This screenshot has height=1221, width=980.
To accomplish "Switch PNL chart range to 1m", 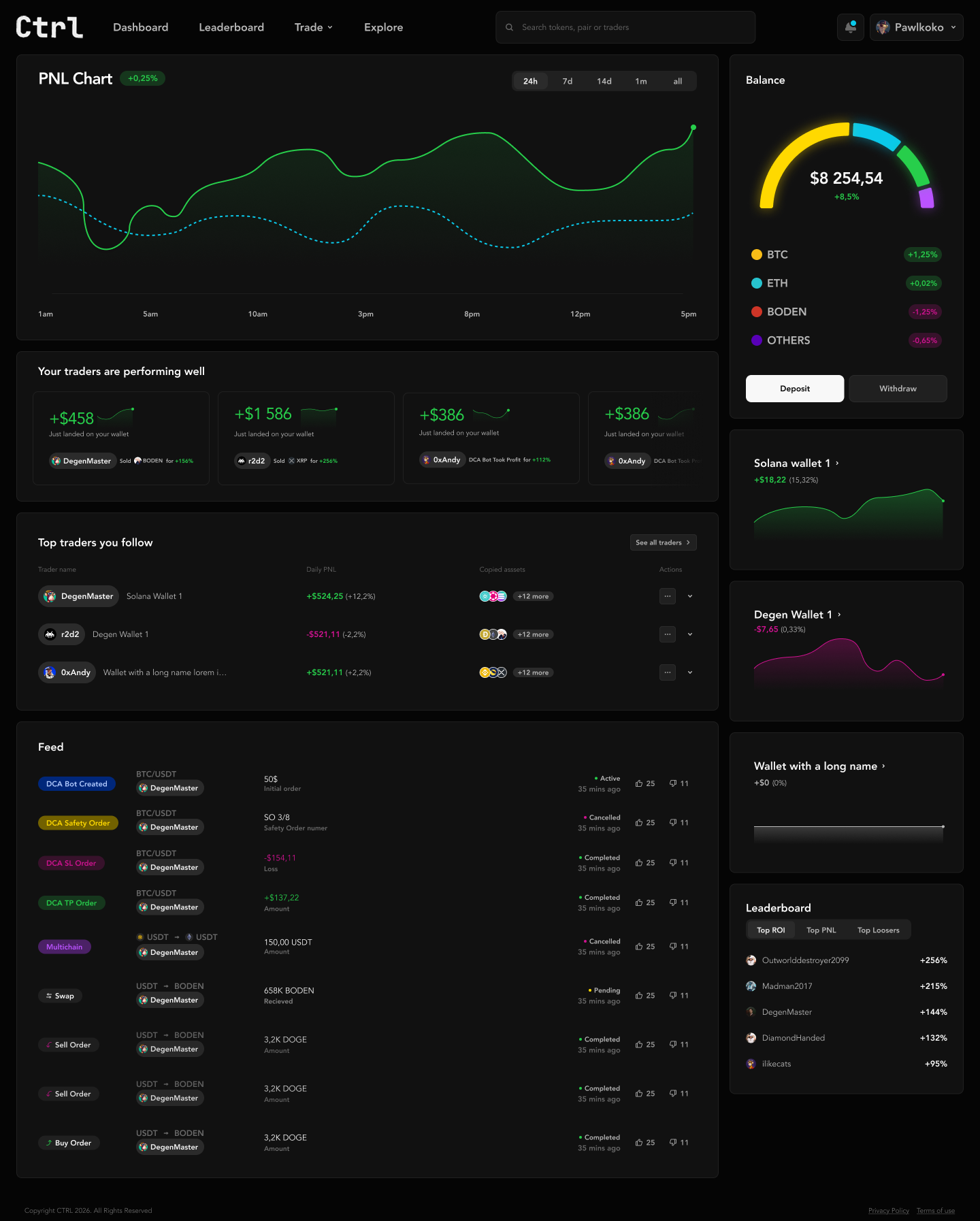I will pyautogui.click(x=641, y=81).
